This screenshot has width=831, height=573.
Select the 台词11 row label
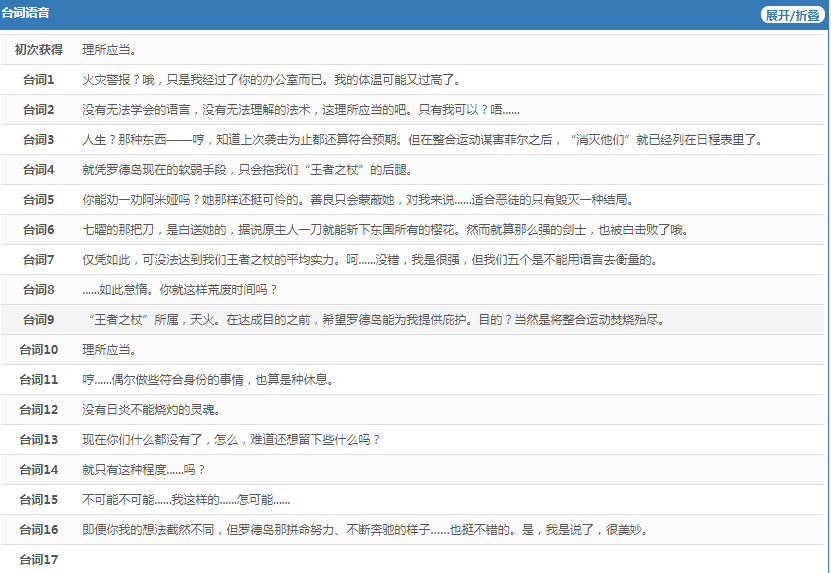coord(39,380)
